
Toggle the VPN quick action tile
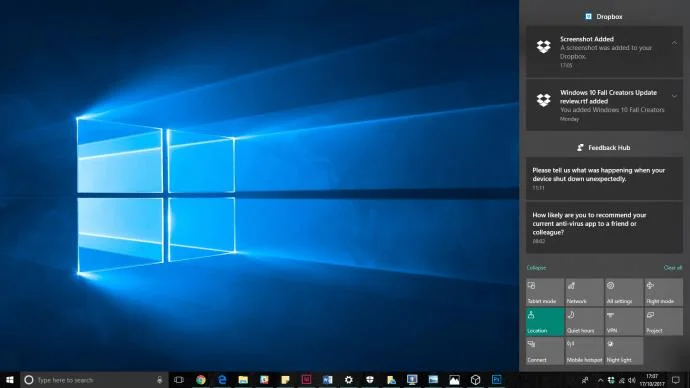[x=624, y=322]
